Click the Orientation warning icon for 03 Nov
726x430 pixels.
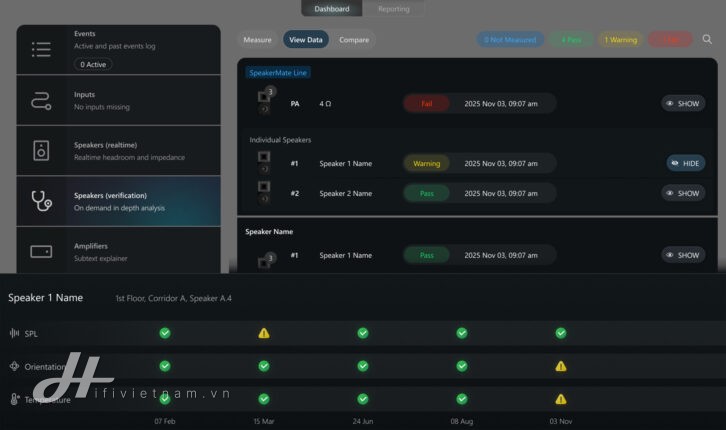561,367
